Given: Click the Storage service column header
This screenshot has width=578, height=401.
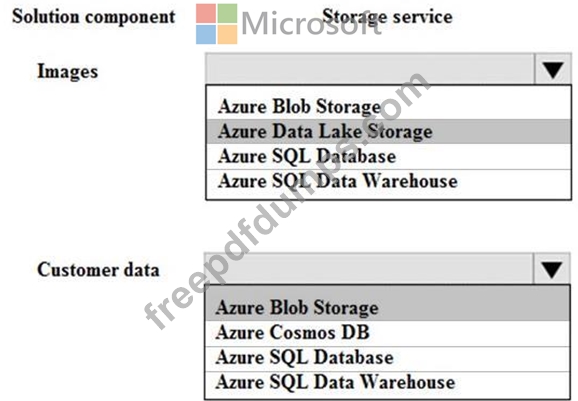Looking at the screenshot, I should (387, 17).
